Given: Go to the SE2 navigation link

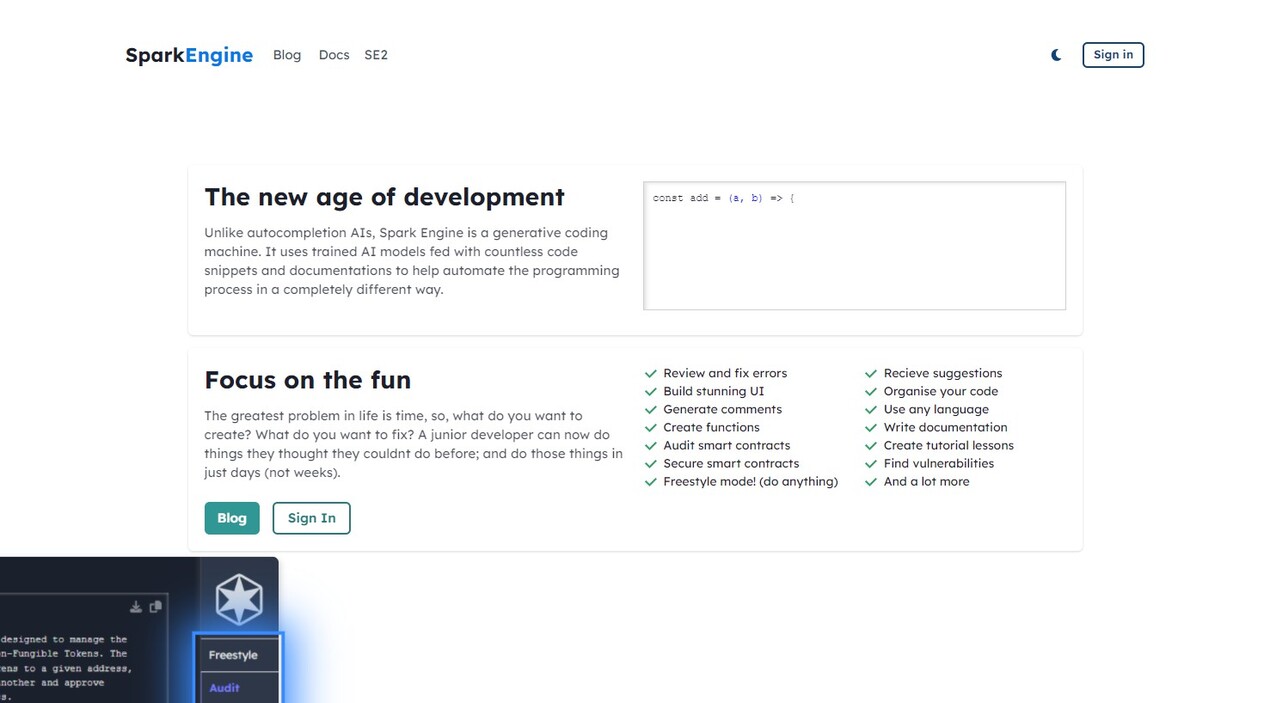Looking at the screenshot, I should coord(376,55).
